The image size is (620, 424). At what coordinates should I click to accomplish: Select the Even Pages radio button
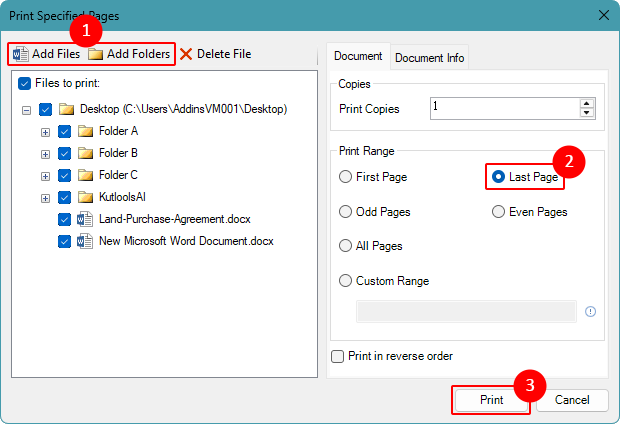(498, 212)
